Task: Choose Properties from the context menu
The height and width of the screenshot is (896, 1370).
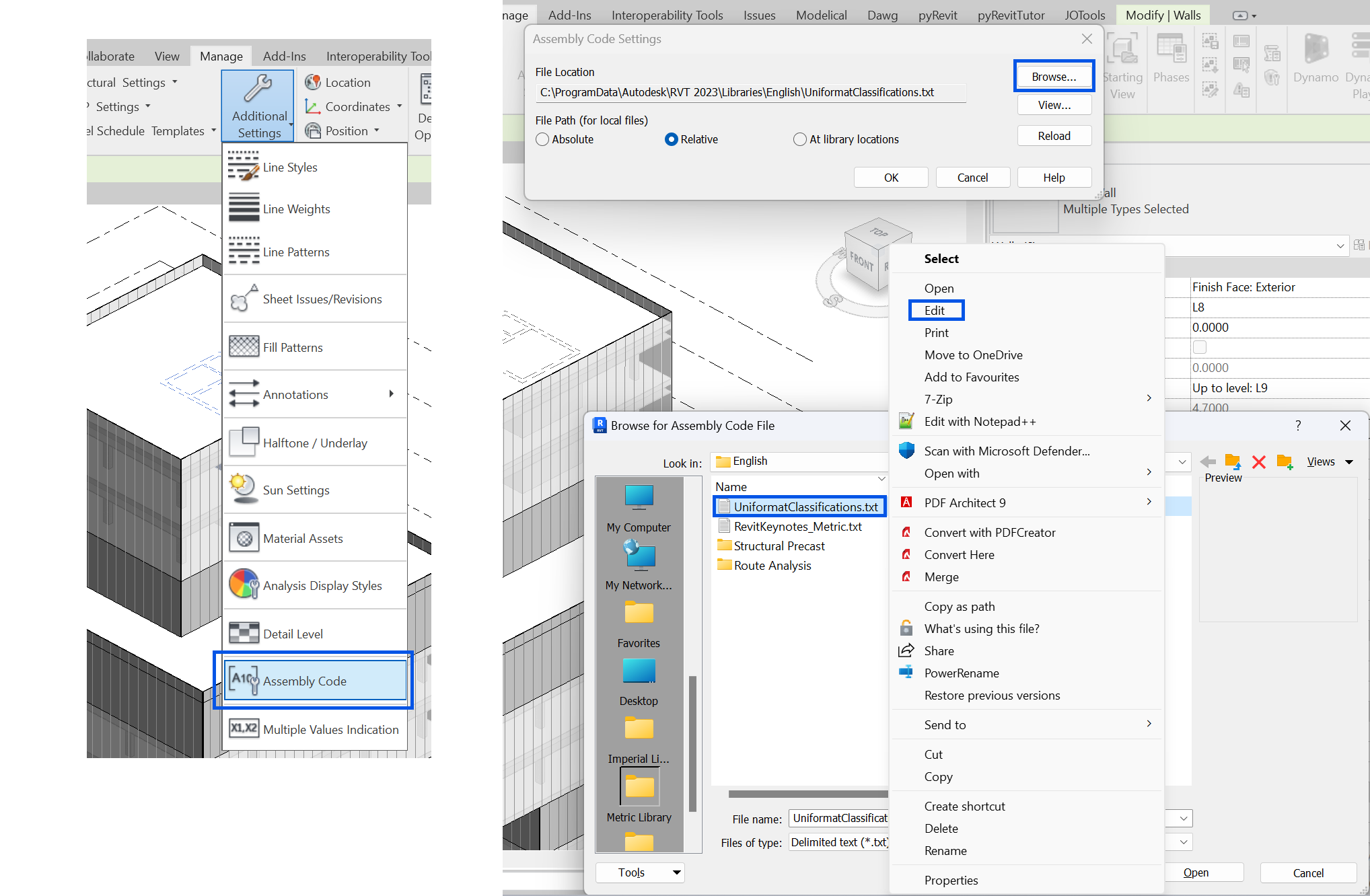Action: pos(951,881)
